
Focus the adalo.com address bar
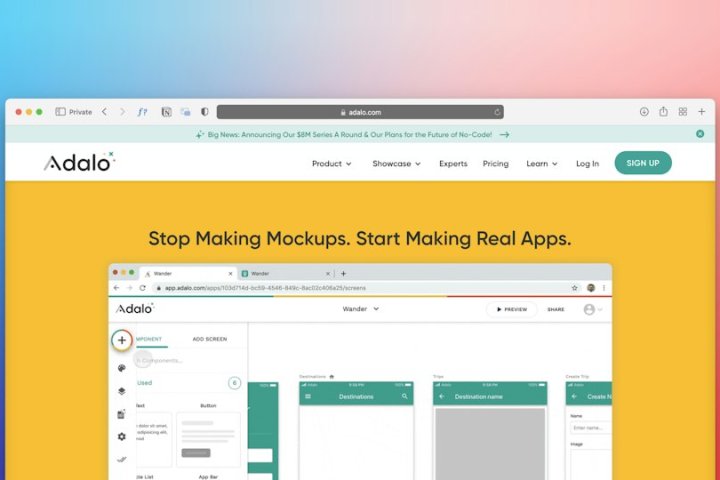[x=360, y=112]
